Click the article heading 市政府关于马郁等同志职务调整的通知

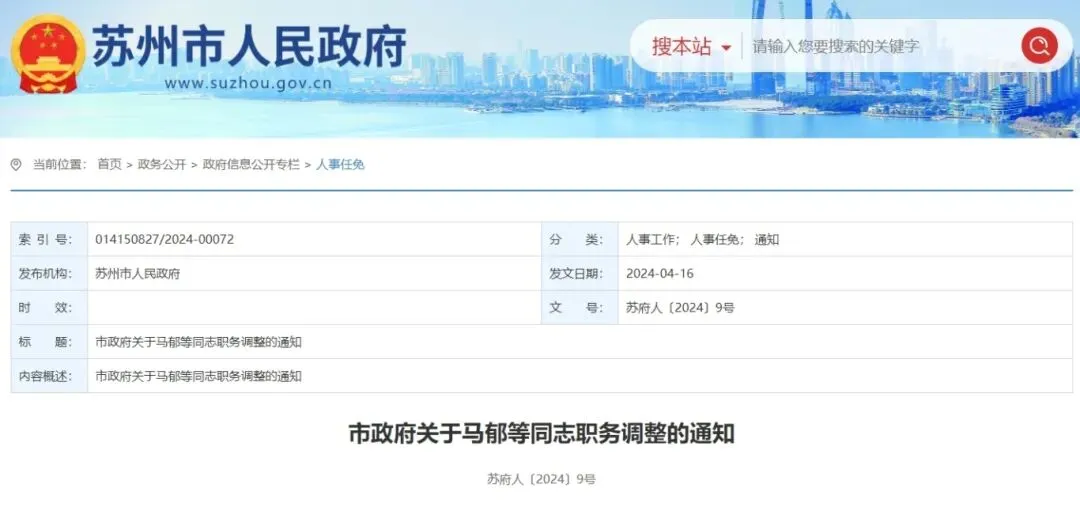click(541, 434)
